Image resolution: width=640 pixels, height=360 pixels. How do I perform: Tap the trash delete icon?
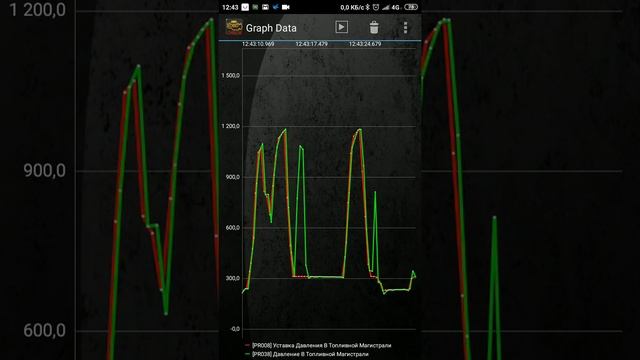[x=374, y=27]
